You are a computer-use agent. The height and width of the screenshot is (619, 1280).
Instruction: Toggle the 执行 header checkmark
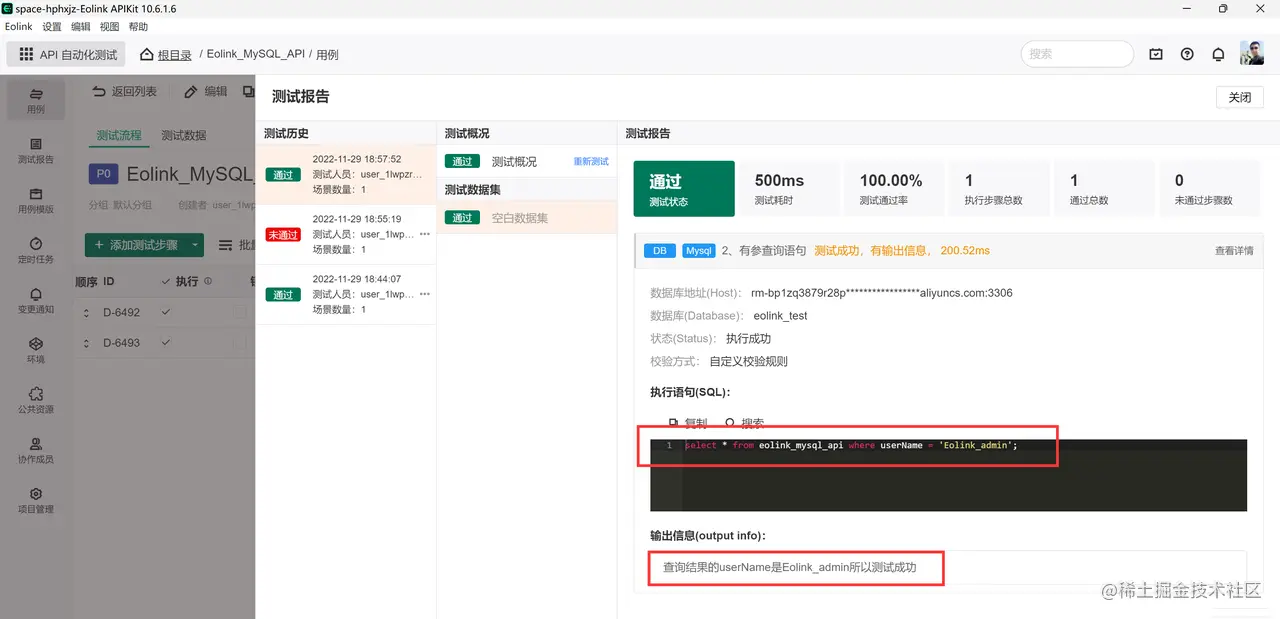point(167,282)
